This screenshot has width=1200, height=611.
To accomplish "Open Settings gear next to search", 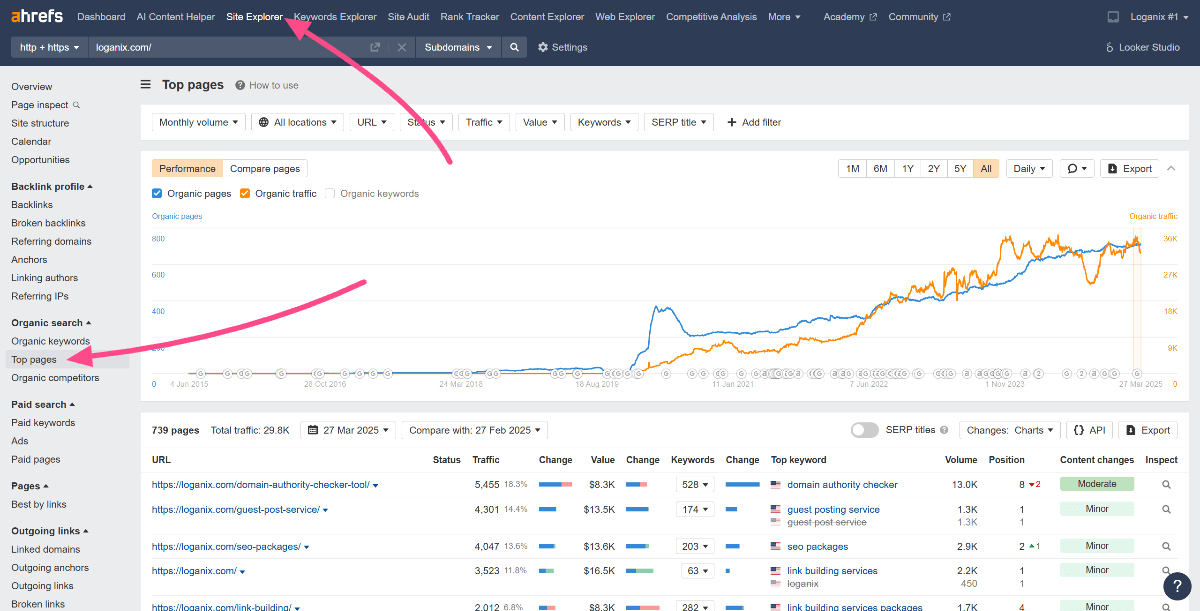I will click(562, 47).
